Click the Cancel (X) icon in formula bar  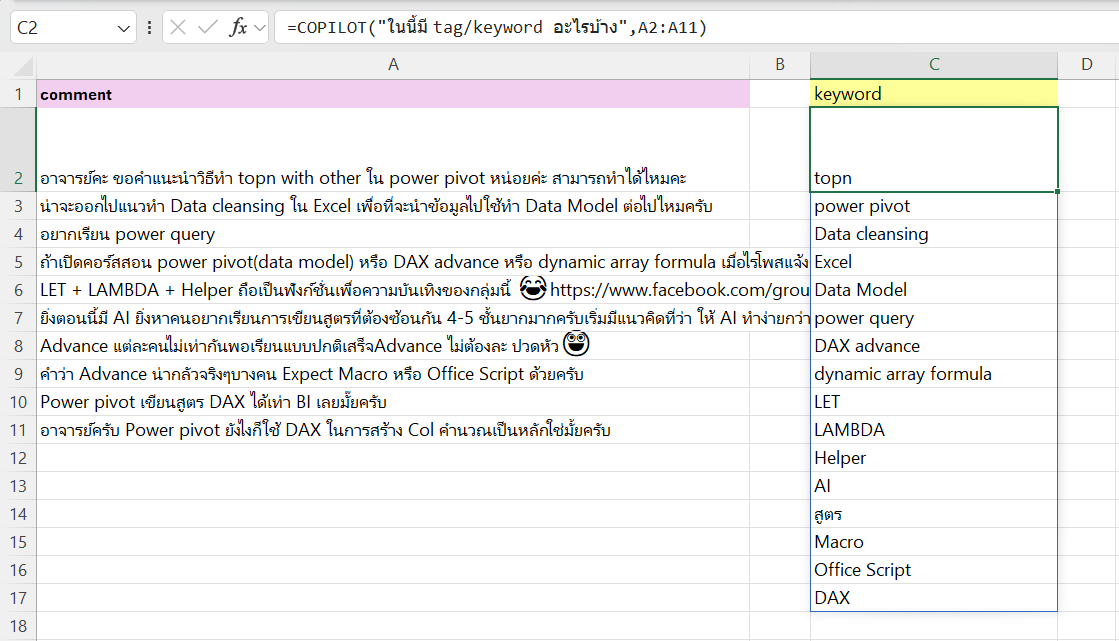pos(179,28)
